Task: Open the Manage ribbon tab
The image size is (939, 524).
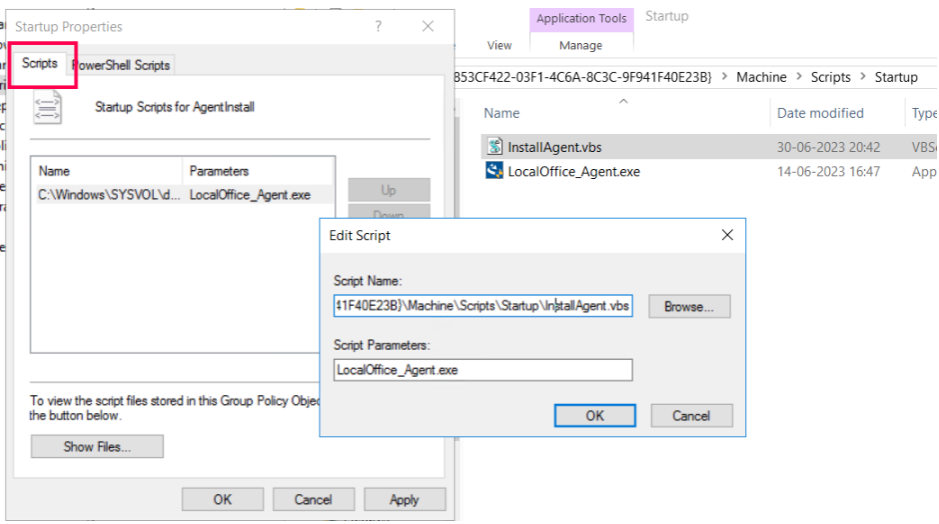Action: [580, 45]
